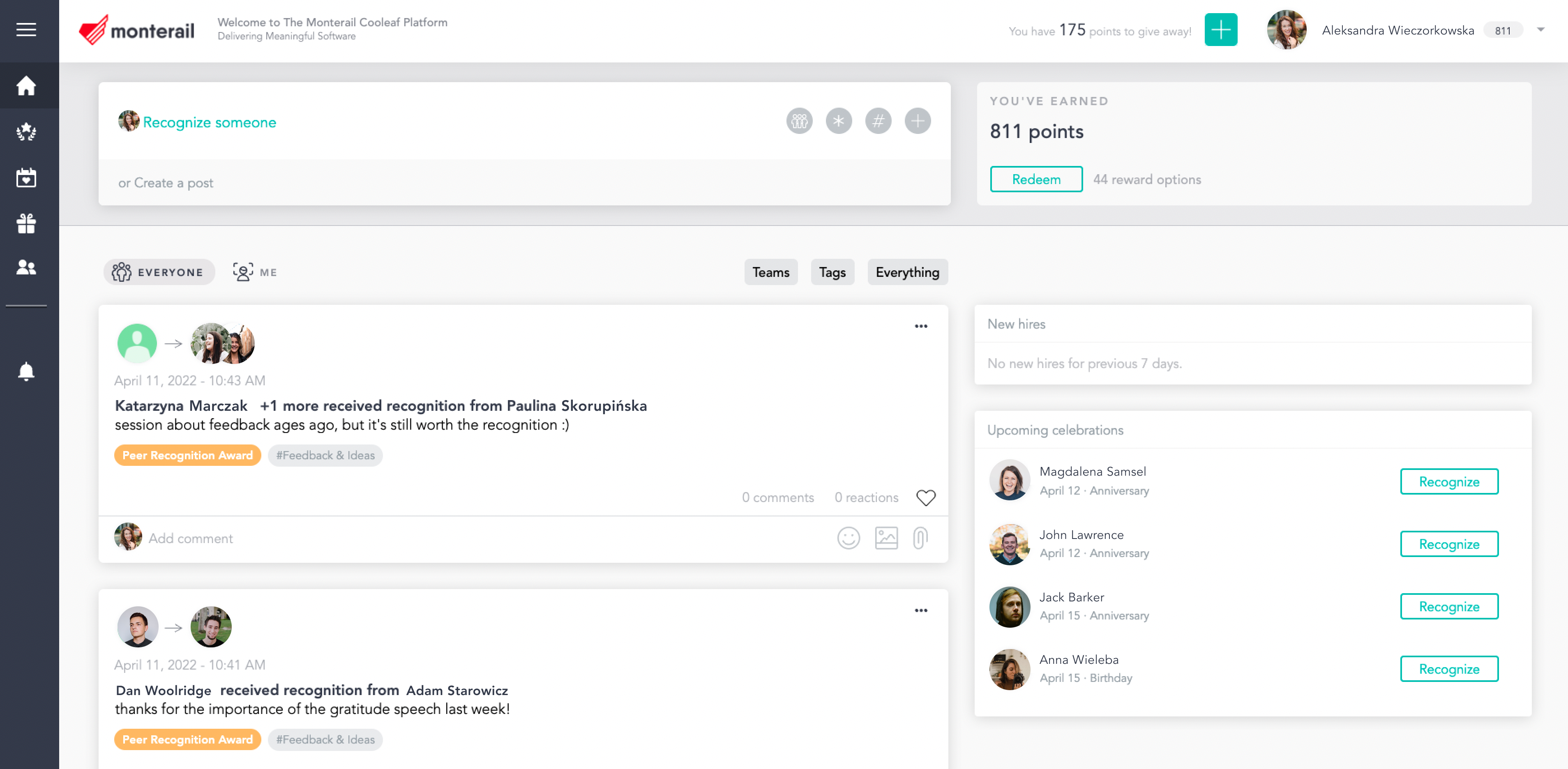
Task: Click the Add comment input field
Action: (x=487, y=539)
